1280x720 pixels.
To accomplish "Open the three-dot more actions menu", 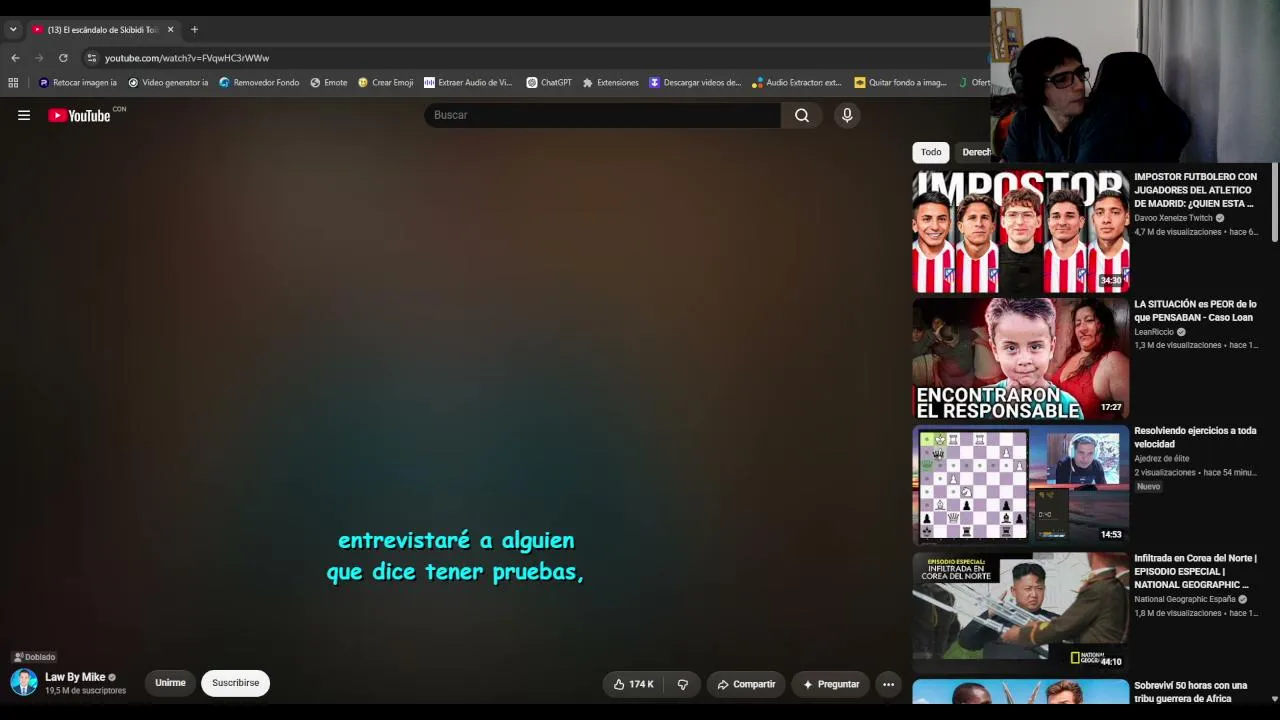I will coord(888,684).
